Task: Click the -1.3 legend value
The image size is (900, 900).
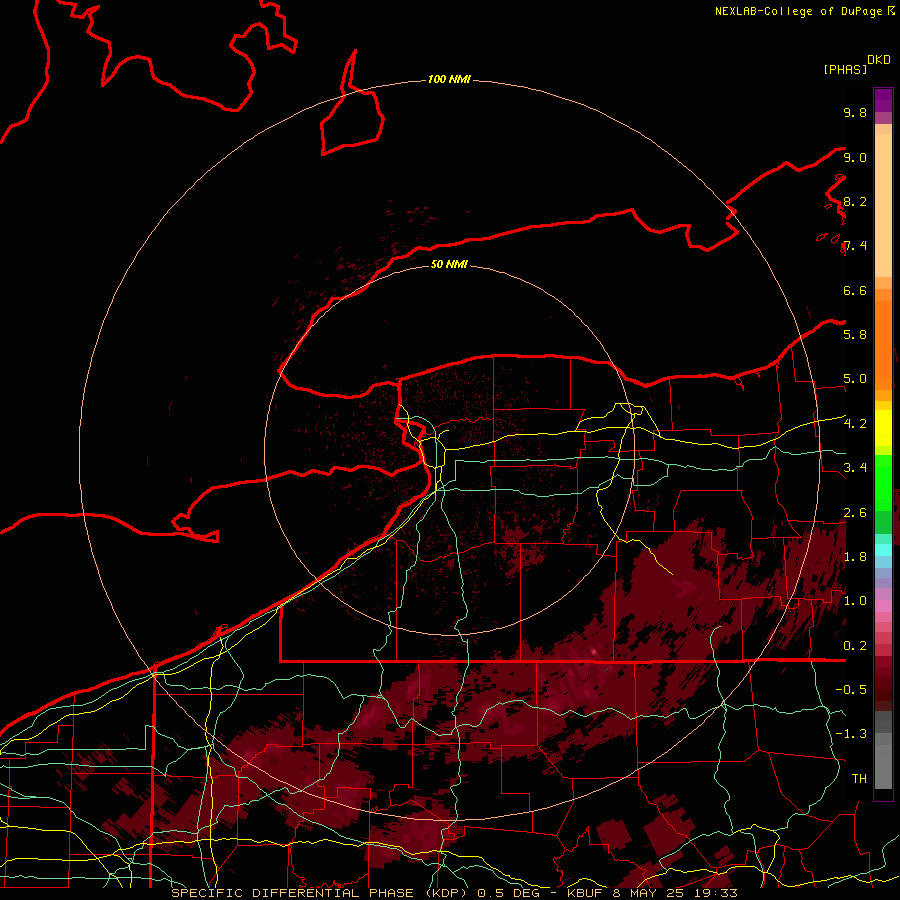Action: [851, 734]
